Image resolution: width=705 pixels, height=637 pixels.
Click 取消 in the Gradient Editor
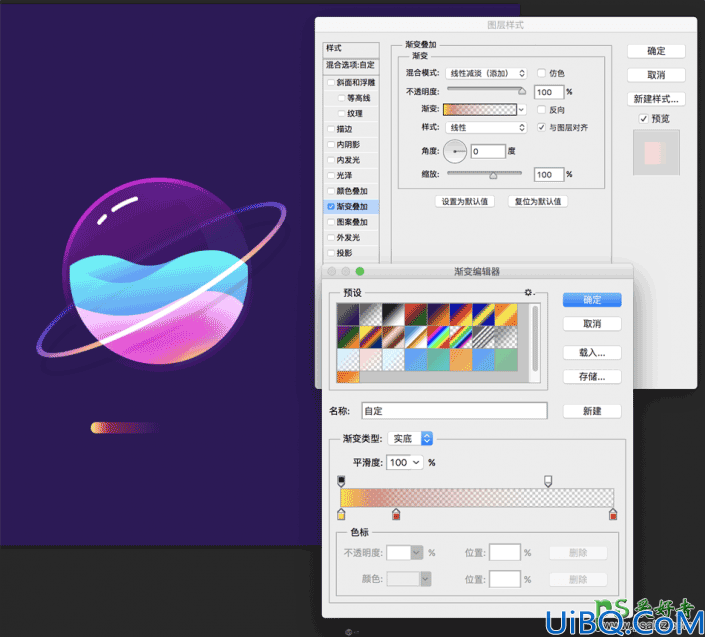tap(592, 324)
